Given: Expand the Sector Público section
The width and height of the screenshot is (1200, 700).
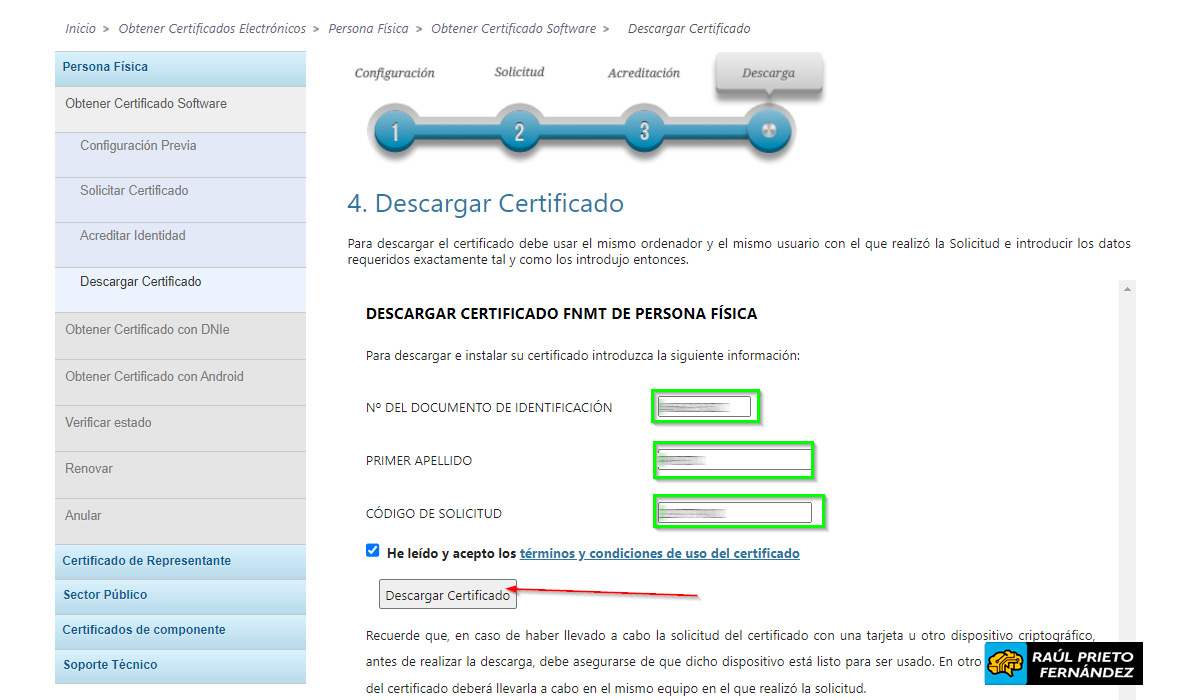Looking at the screenshot, I should (105, 595).
